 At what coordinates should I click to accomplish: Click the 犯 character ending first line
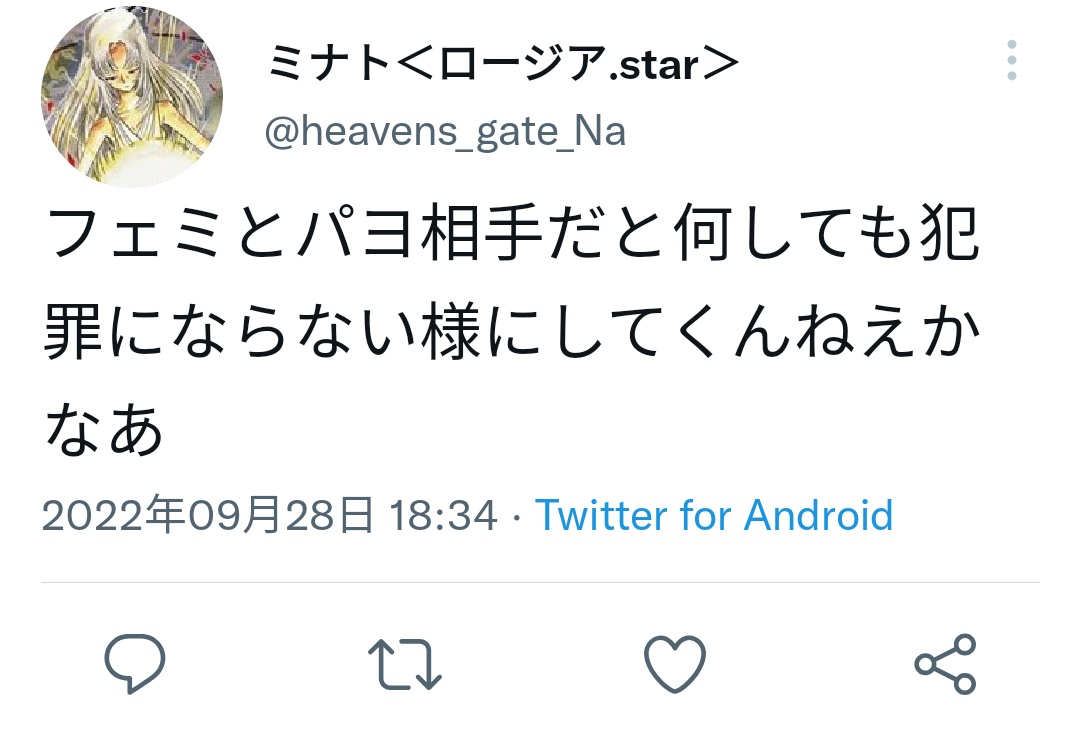949,233
